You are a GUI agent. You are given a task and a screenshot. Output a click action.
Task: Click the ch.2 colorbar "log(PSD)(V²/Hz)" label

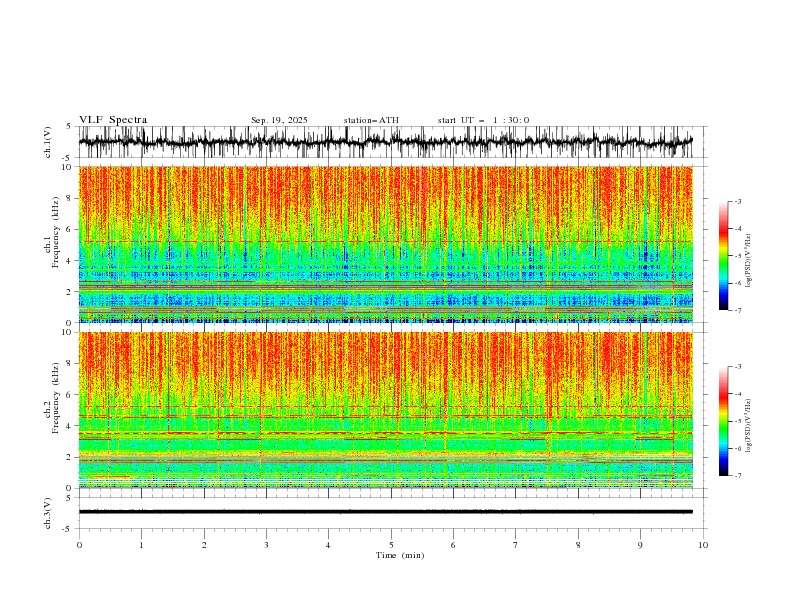749,425
